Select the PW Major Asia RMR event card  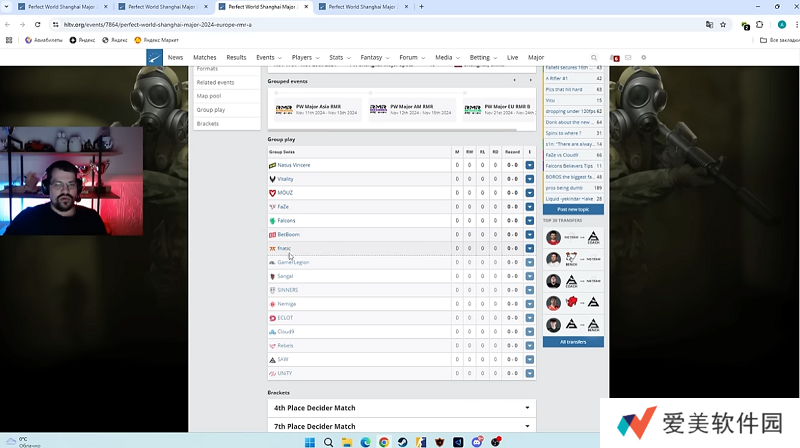318,108
